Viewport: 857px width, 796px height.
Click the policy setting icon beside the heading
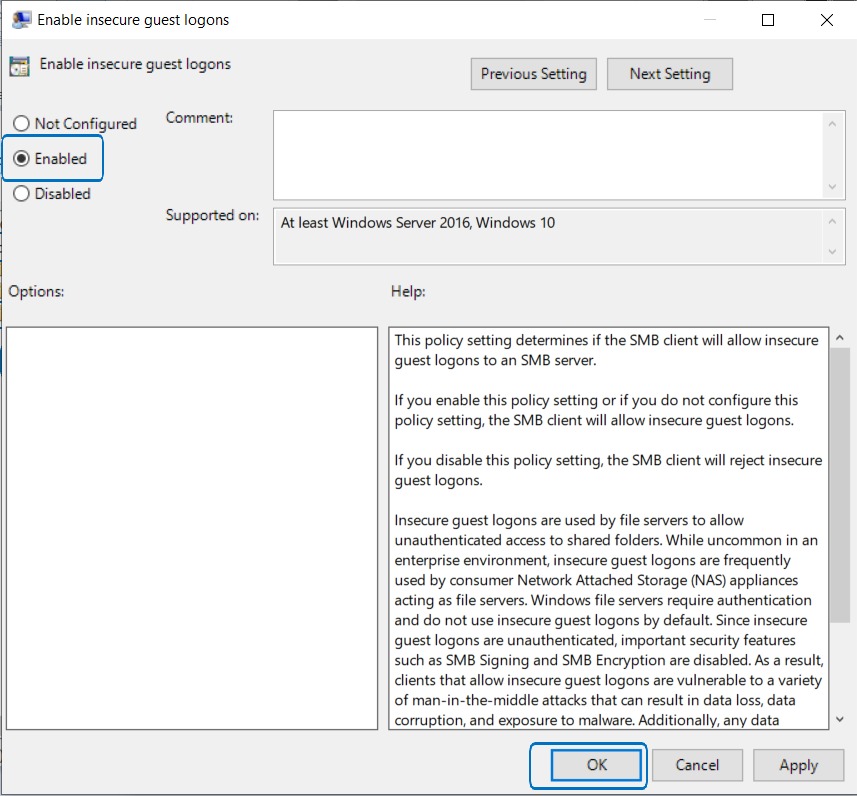click(19, 66)
